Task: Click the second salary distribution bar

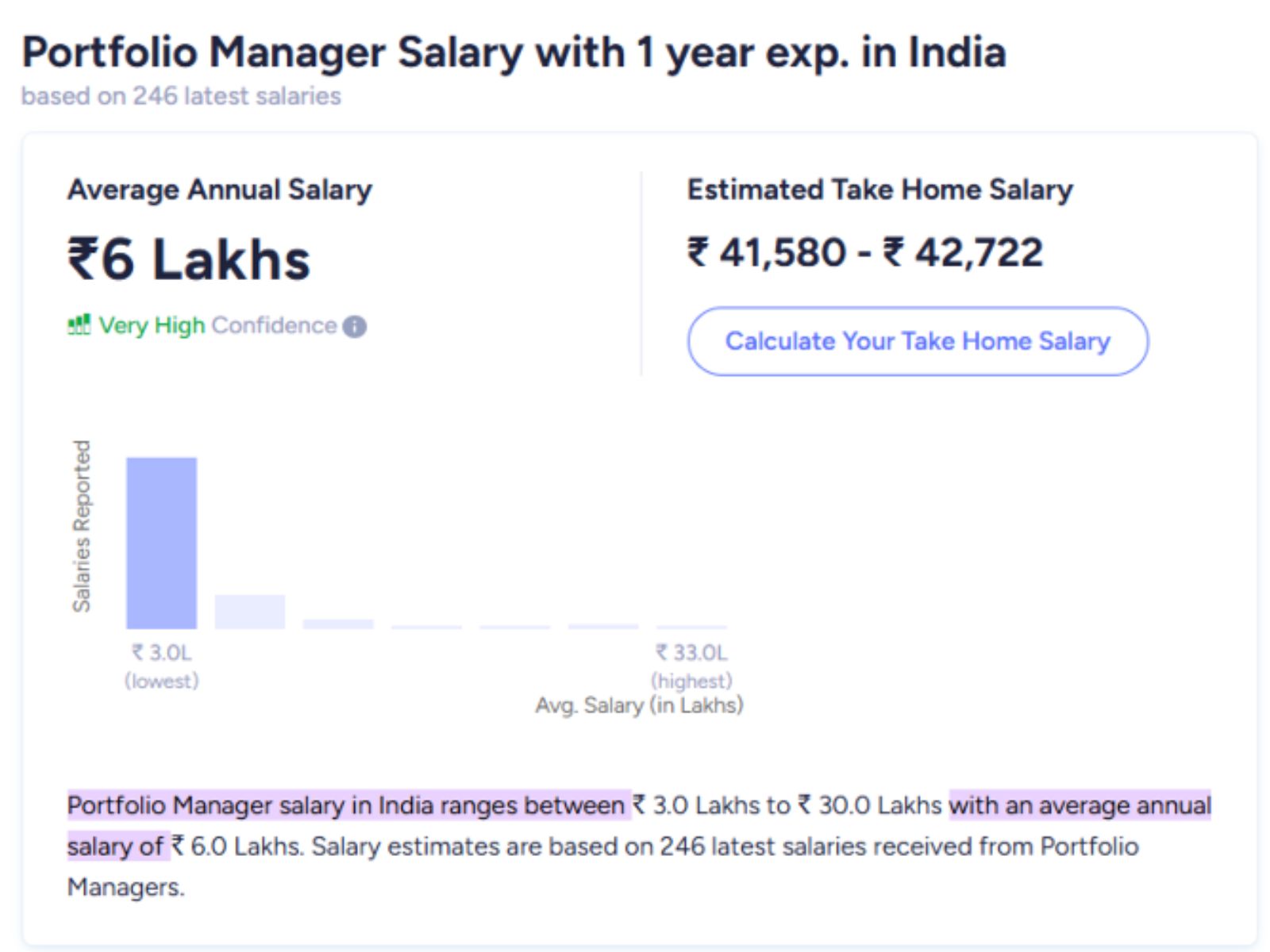Action: [249, 611]
